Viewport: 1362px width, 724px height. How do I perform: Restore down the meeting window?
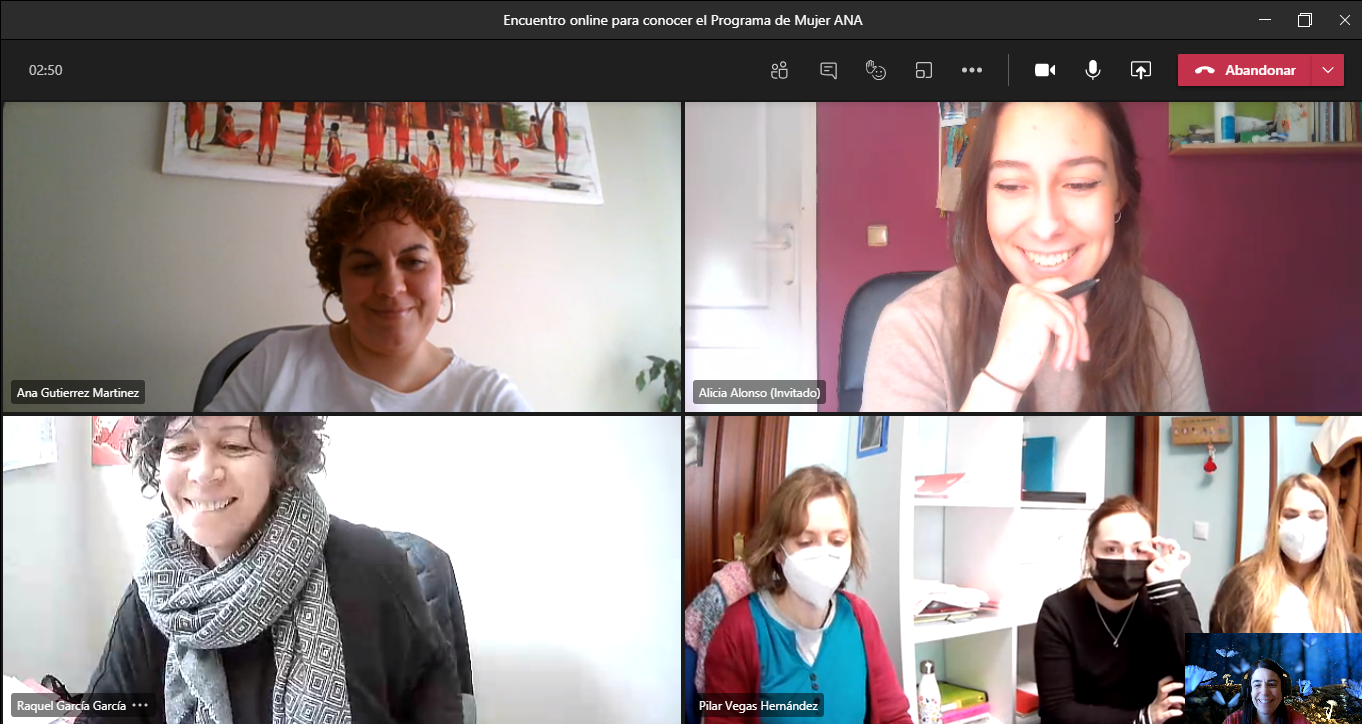(x=1305, y=20)
